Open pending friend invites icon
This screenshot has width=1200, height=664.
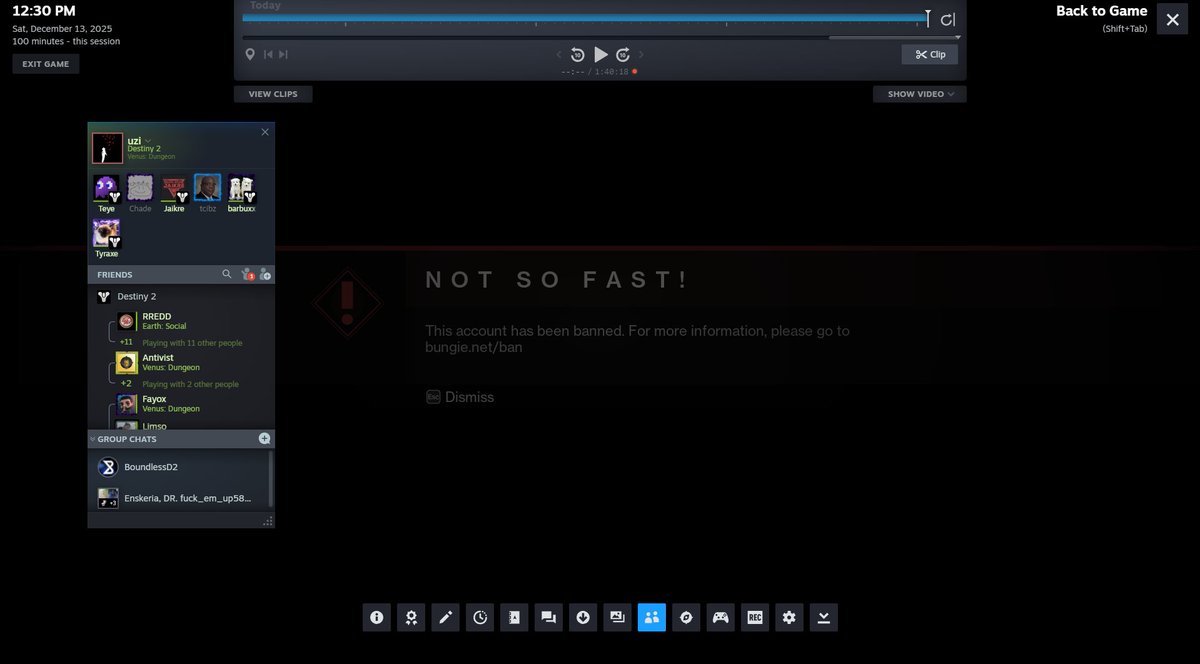[x=247, y=274]
